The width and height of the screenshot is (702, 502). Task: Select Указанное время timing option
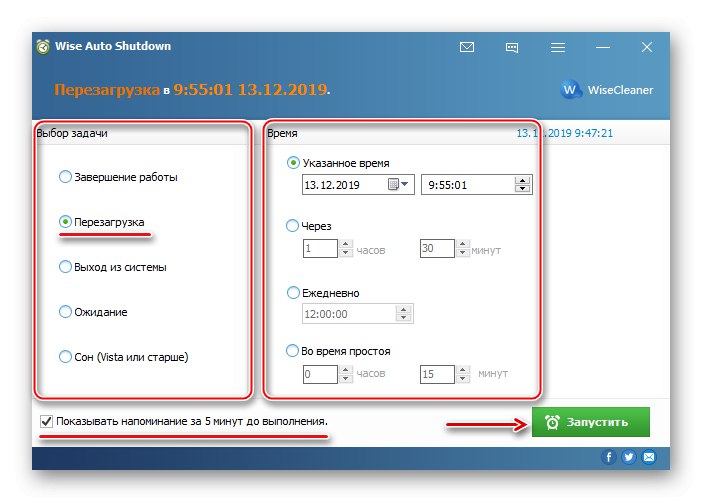point(338,163)
